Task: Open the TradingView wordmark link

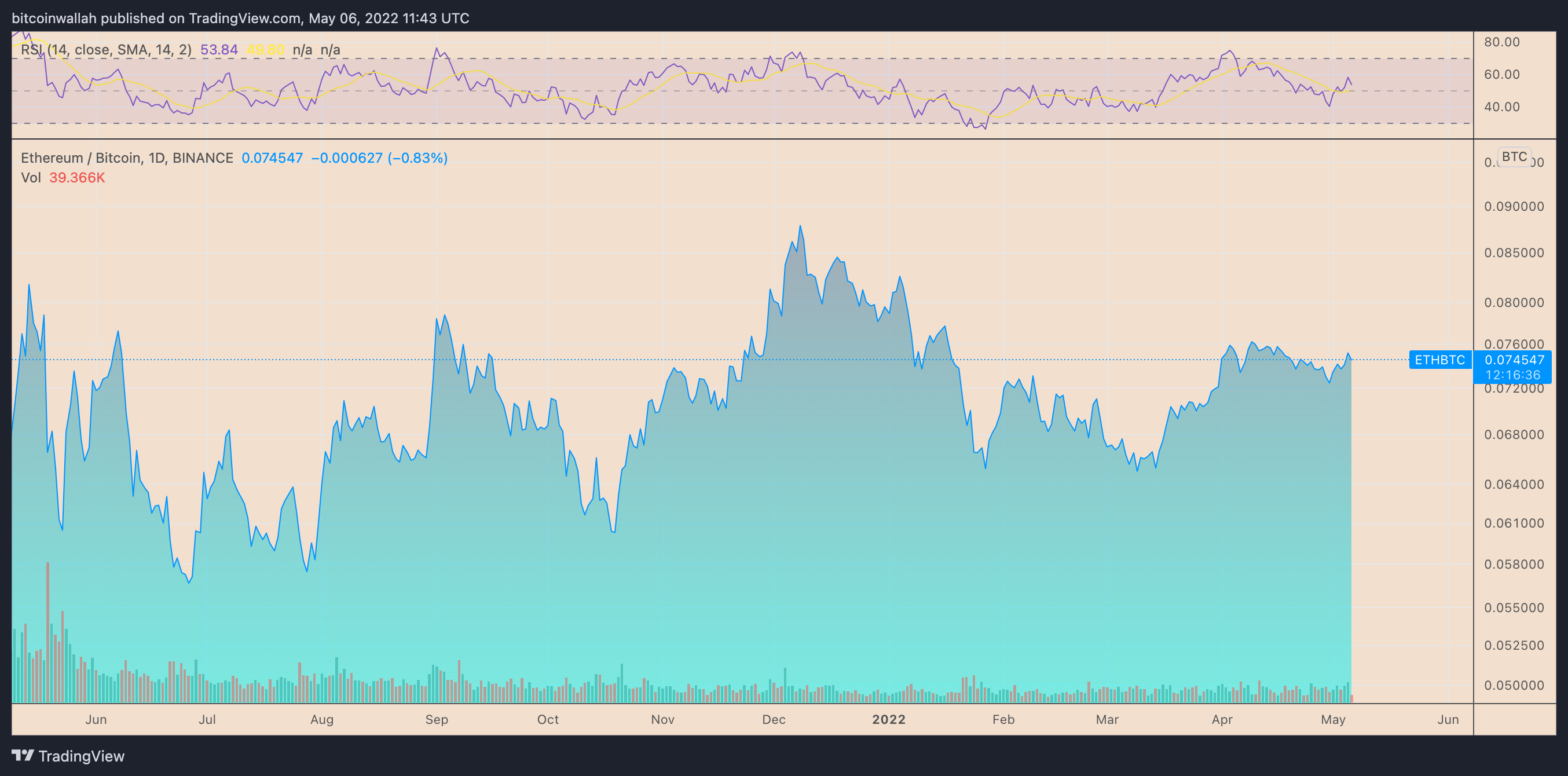Action: coord(82,756)
